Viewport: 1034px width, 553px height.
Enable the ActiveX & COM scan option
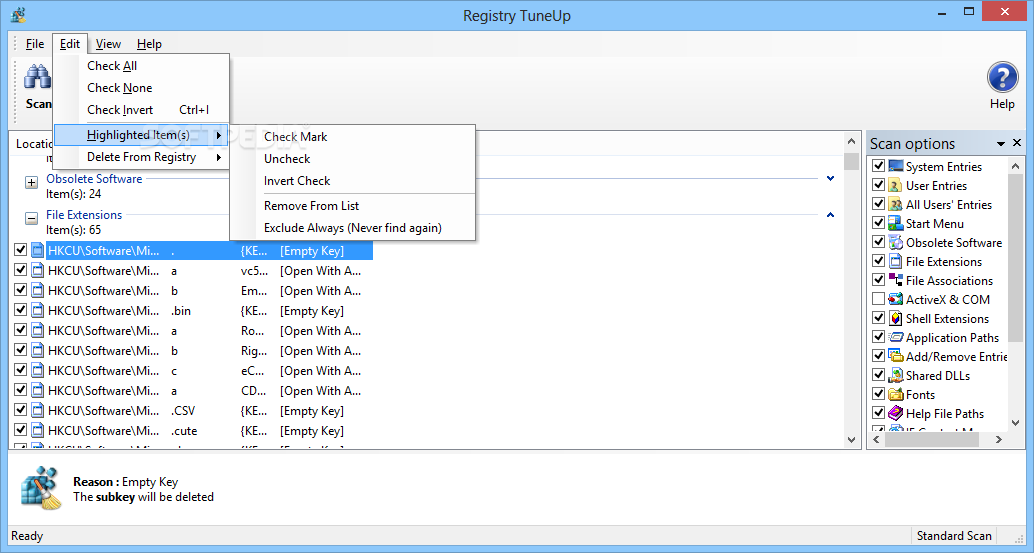pyautogui.click(x=878, y=299)
